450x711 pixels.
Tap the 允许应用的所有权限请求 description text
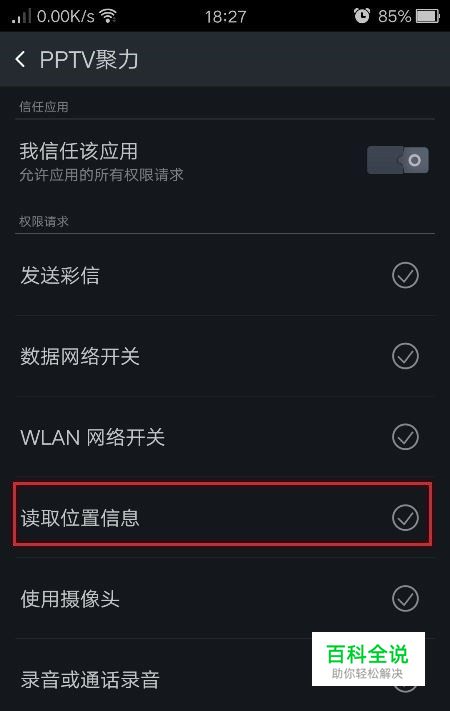click(x=101, y=175)
